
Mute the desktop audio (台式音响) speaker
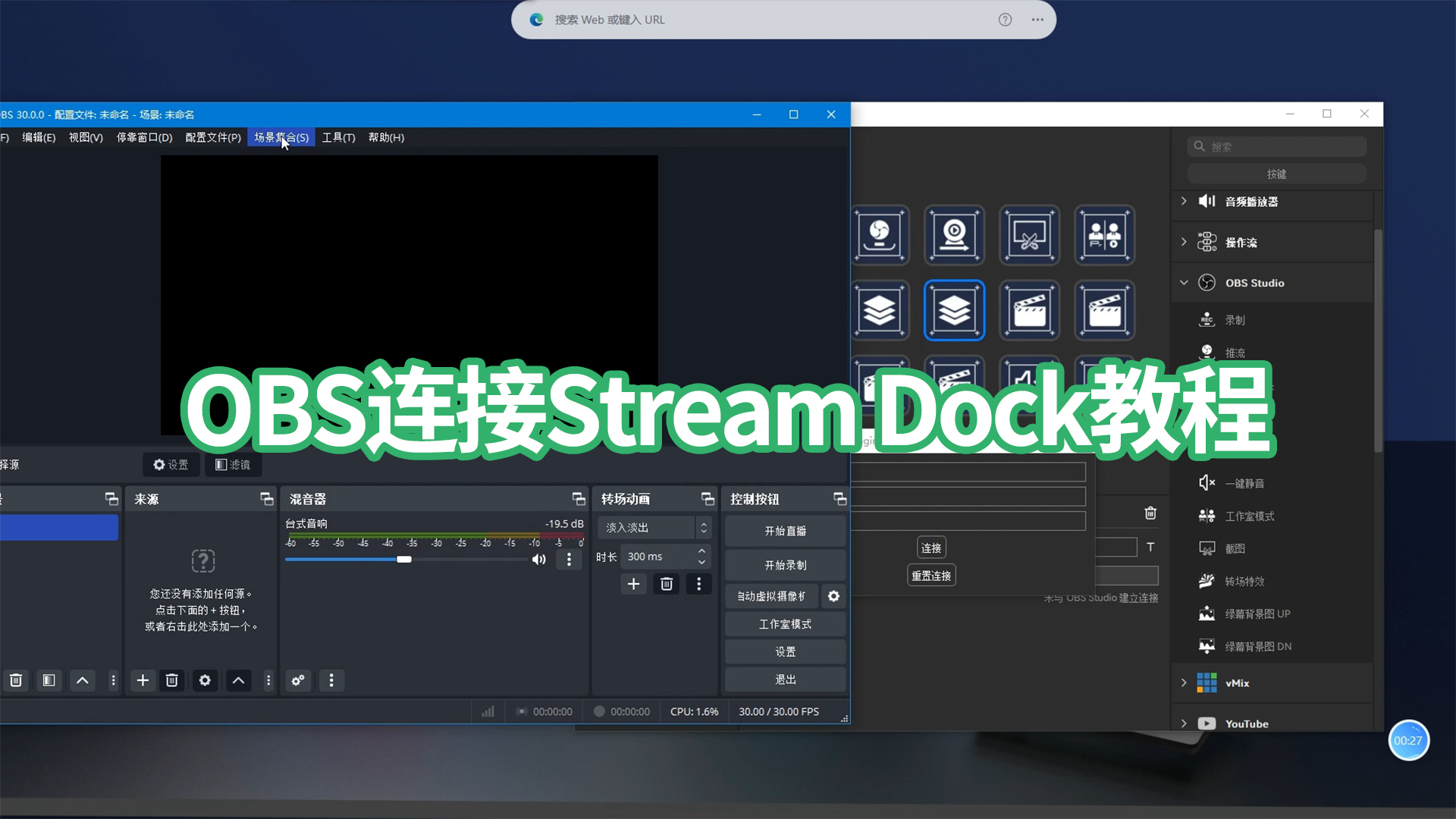pos(539,560)
